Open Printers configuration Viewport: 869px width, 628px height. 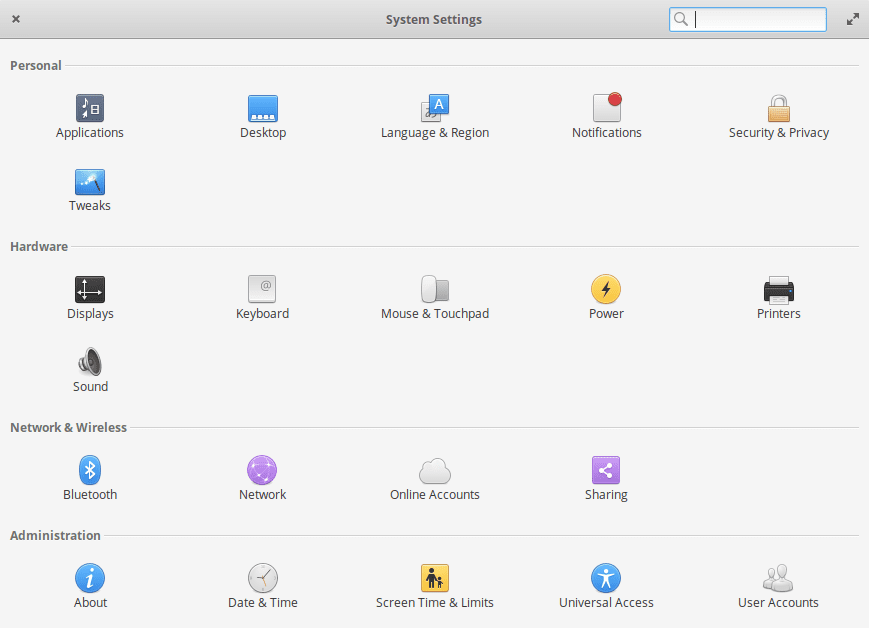coord(778,295)
